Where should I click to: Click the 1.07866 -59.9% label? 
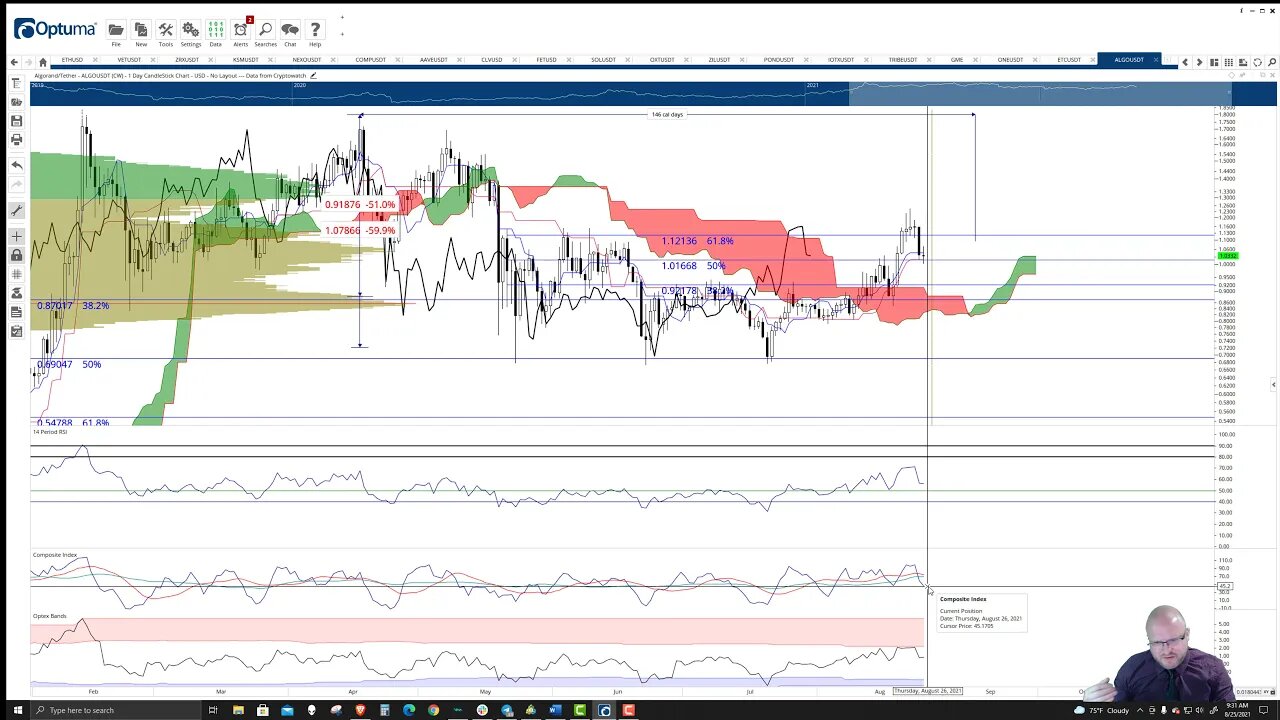point(360,231)
